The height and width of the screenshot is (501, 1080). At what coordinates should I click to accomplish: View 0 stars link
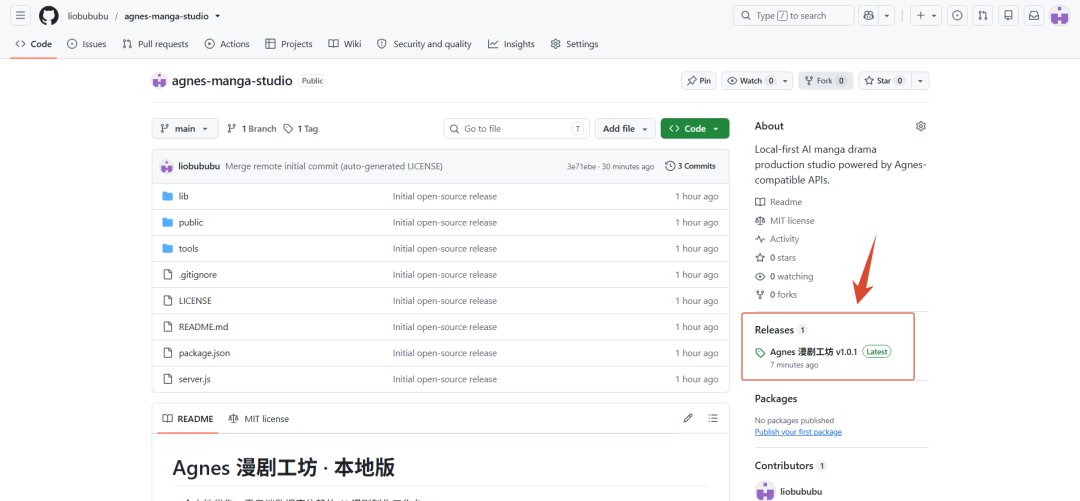776,258
